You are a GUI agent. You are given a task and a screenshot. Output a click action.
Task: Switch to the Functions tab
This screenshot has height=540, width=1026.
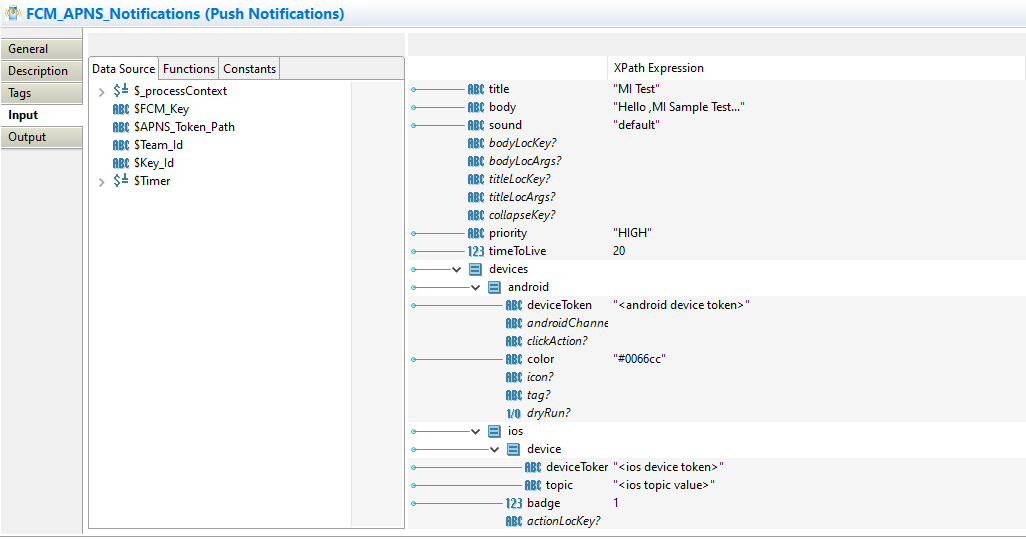click(189, 69)
